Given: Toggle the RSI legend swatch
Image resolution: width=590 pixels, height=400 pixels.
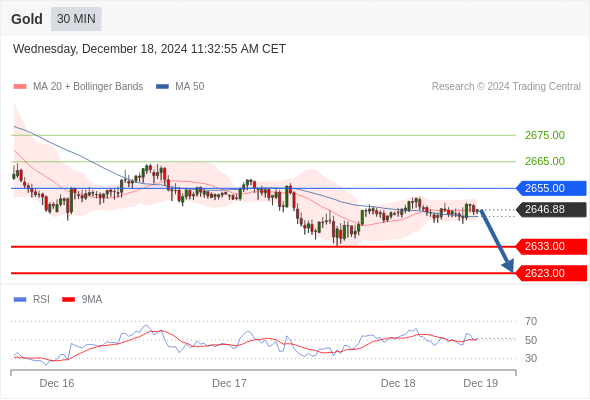Looking at the screenshot, I should [x=20, y=300].
